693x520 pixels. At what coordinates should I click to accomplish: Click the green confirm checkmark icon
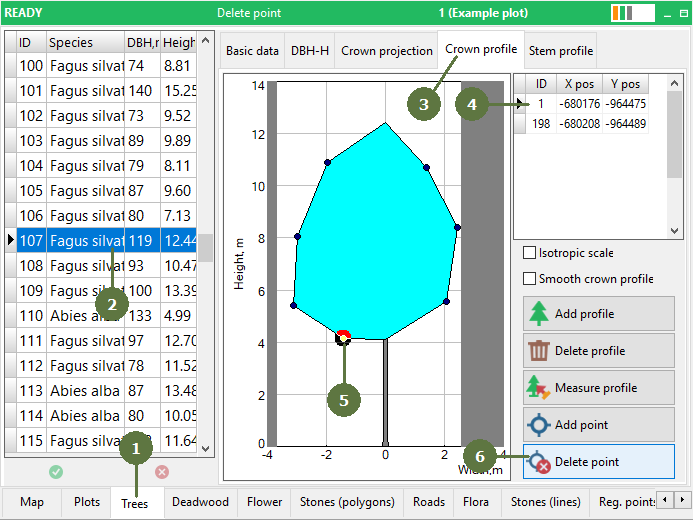(56, 472)
